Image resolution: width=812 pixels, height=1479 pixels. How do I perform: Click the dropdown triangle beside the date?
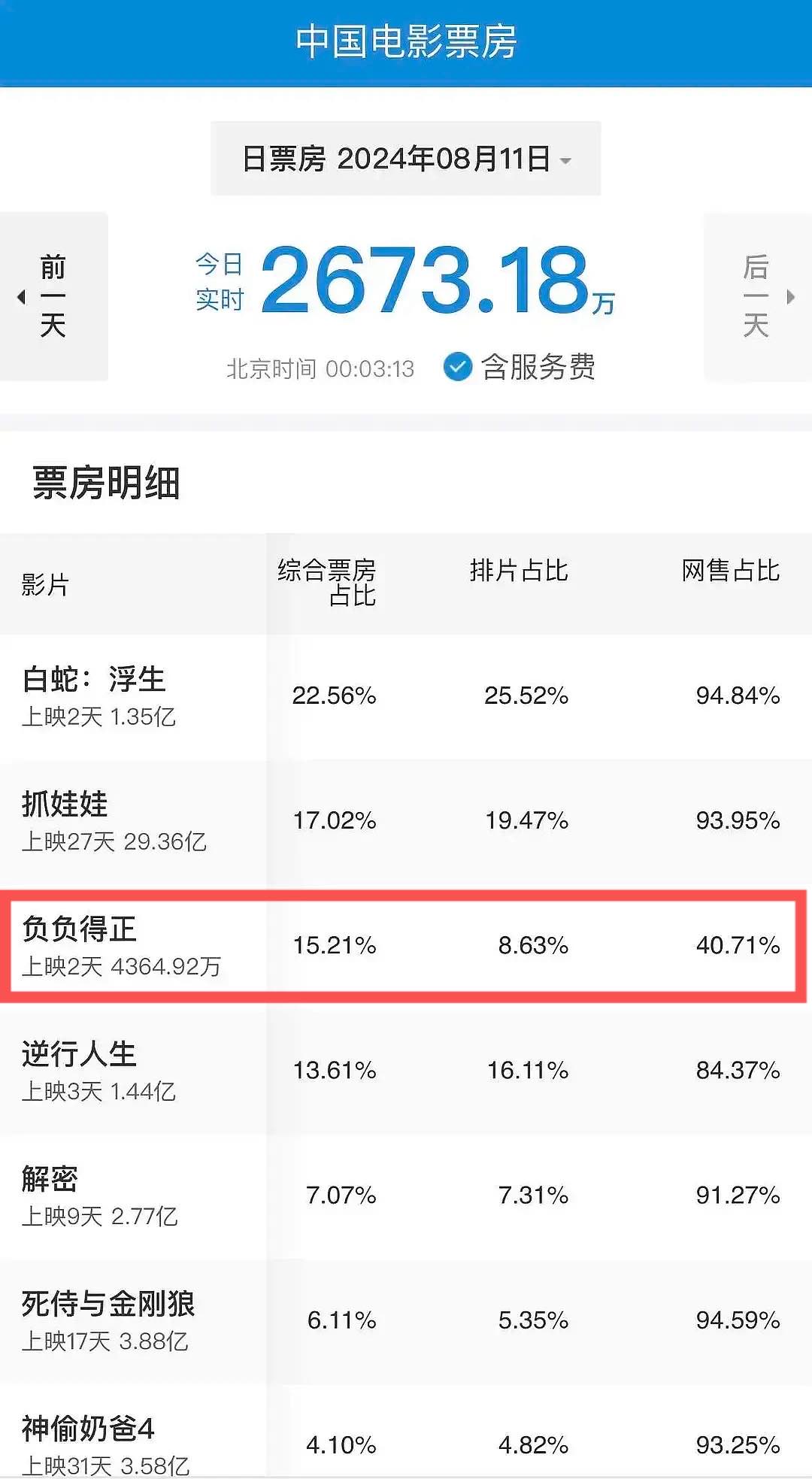566,160
